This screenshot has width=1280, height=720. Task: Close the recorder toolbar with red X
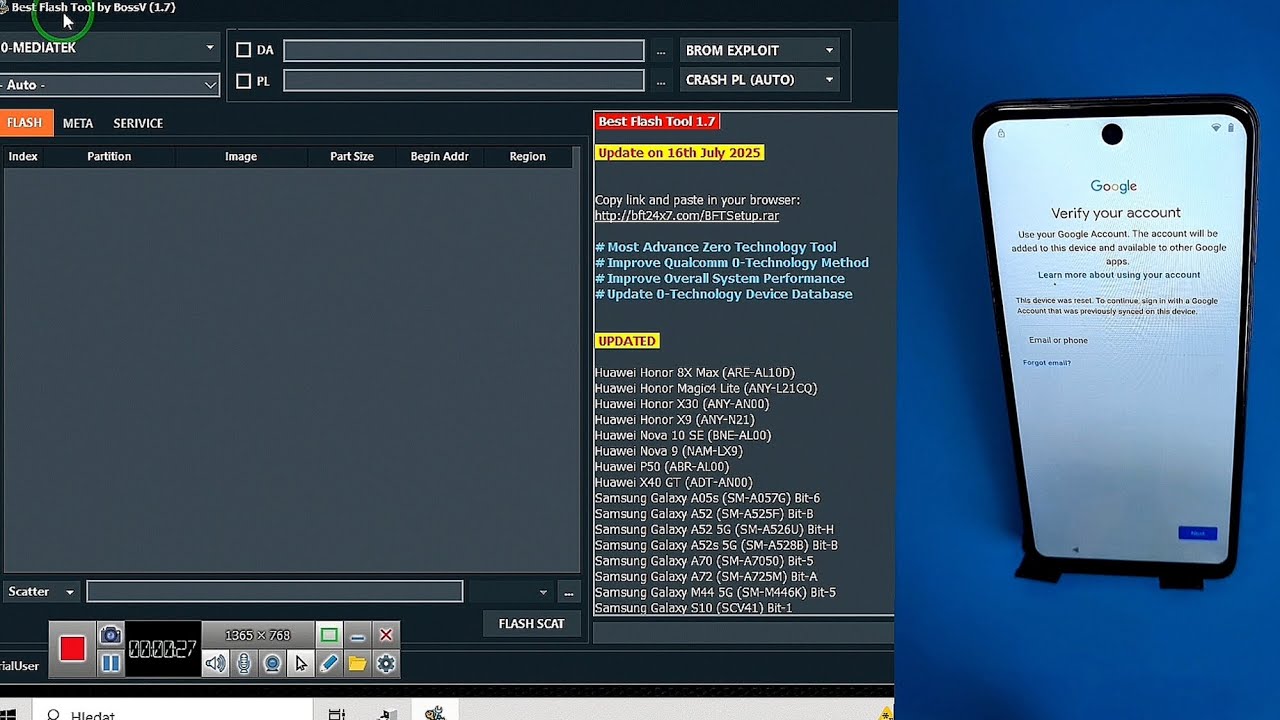[386, 635]
